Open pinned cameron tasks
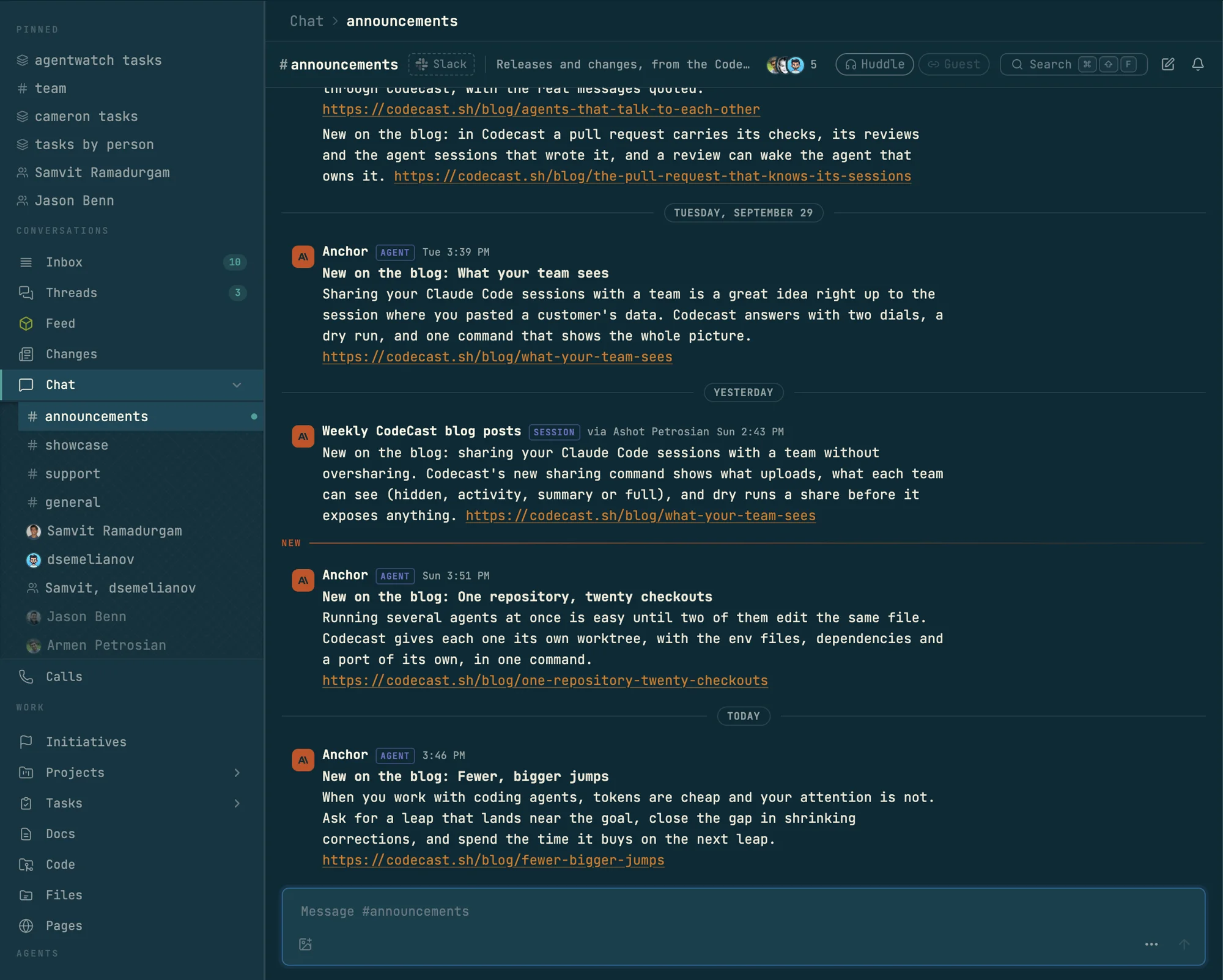The height and width of the screenshot is (980, 1223). pyautogui.click(x=132, y=116)
